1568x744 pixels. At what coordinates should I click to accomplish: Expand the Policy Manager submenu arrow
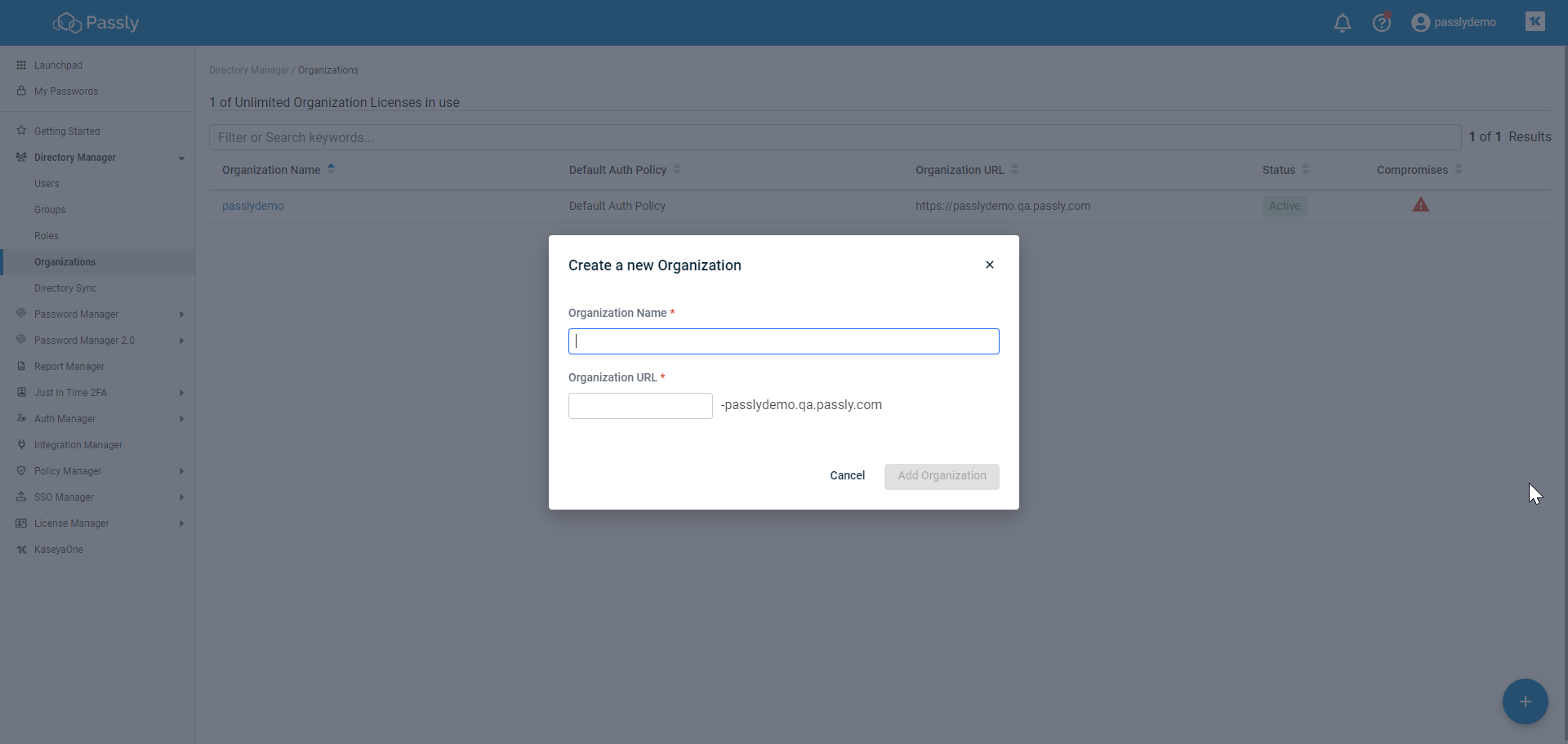(x=181, y=471)
